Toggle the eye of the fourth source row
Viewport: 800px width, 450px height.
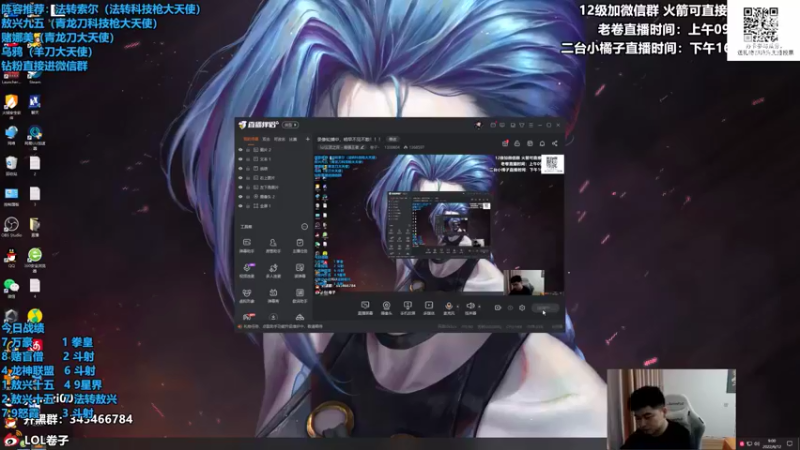(240, 178)
